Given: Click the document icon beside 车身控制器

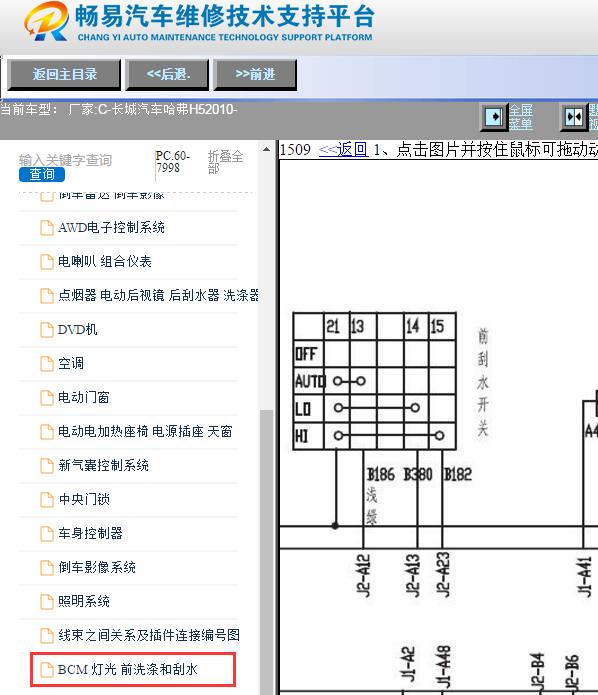Looking at the screenshot, I should [x=47, y=533].
